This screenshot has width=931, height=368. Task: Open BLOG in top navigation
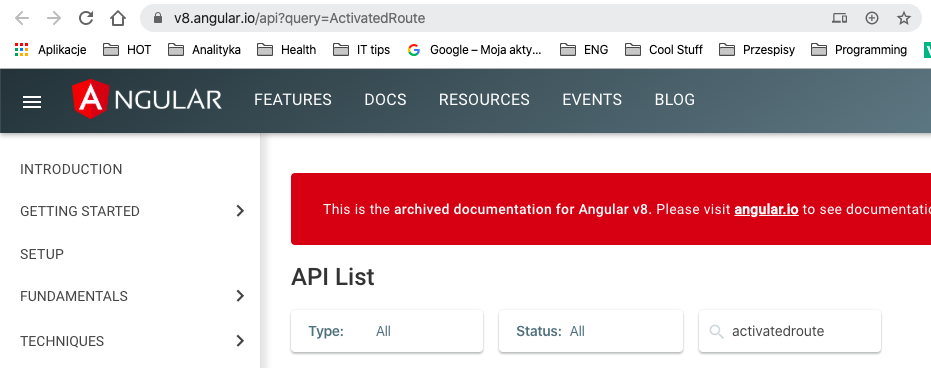[x=674, y=100]
